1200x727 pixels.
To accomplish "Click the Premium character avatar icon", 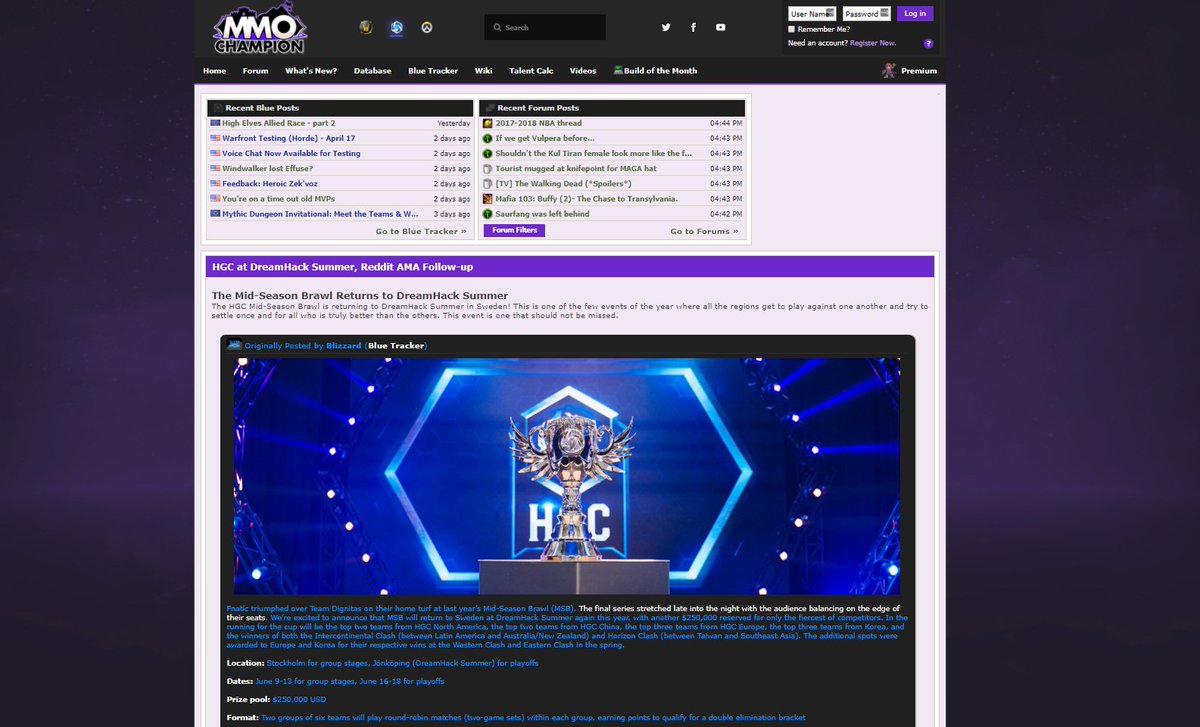I will pos(889,70).
